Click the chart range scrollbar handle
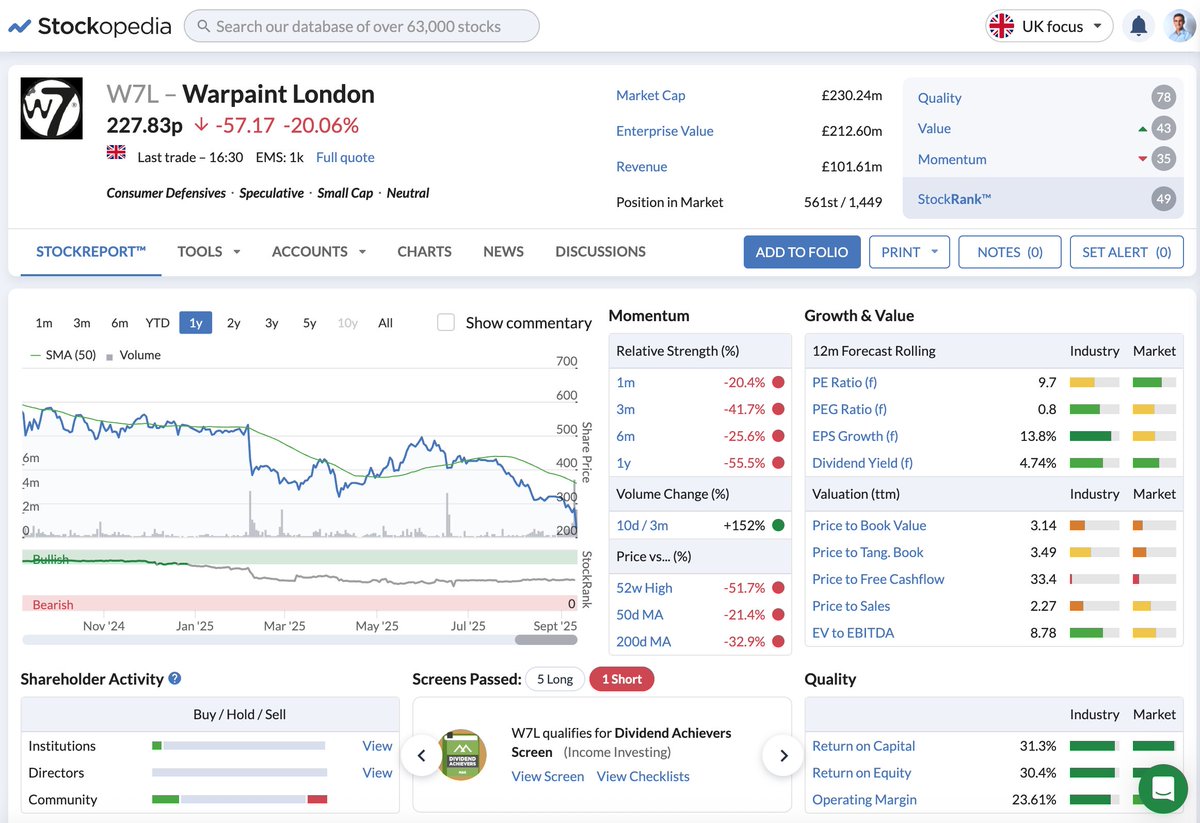 click(x=546, y=639)
